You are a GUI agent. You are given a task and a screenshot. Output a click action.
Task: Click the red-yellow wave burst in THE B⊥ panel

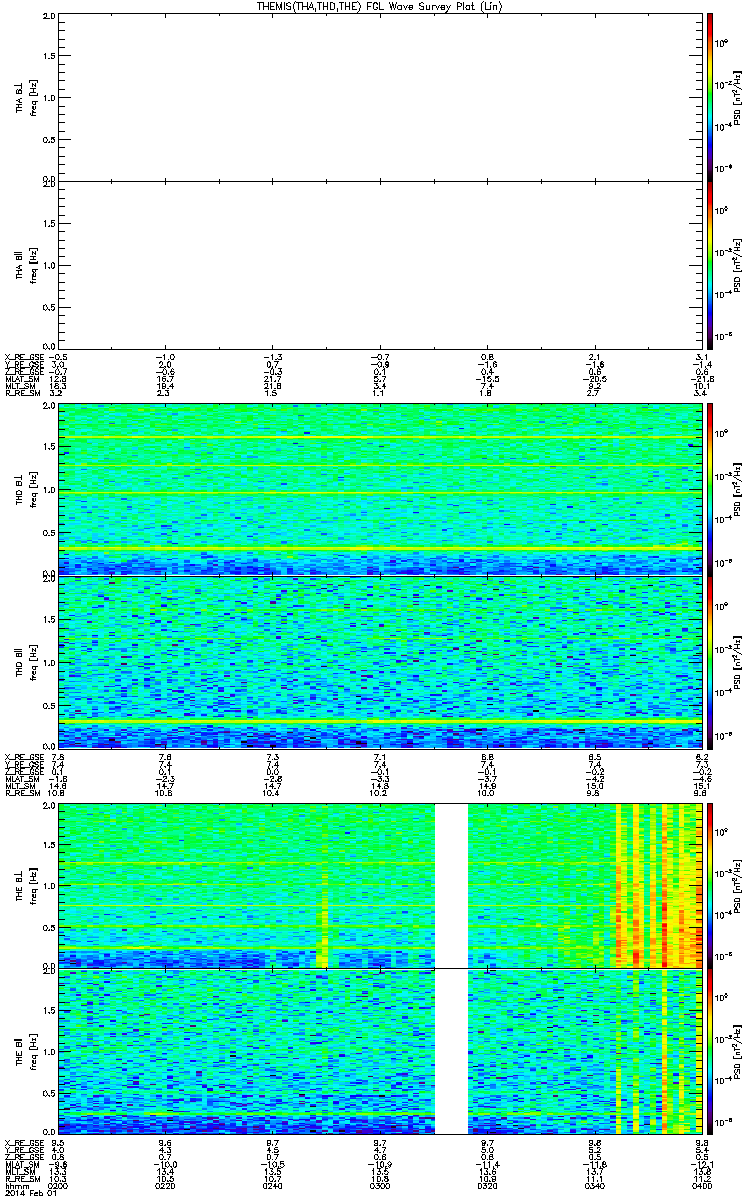pyautogui.click(x=655, y=884)
